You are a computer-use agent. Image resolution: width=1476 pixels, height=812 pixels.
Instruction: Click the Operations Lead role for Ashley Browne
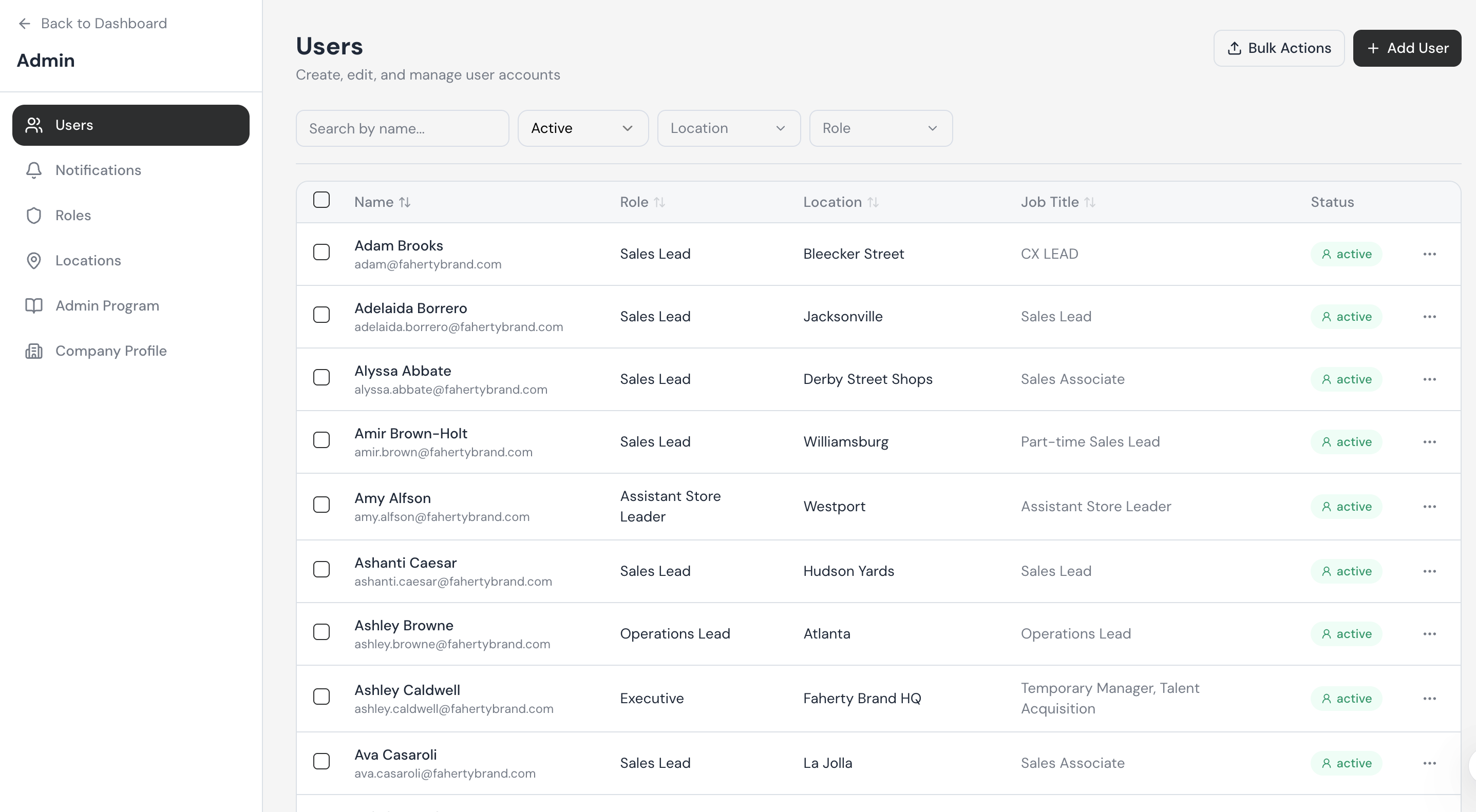(x=674, y=634)
